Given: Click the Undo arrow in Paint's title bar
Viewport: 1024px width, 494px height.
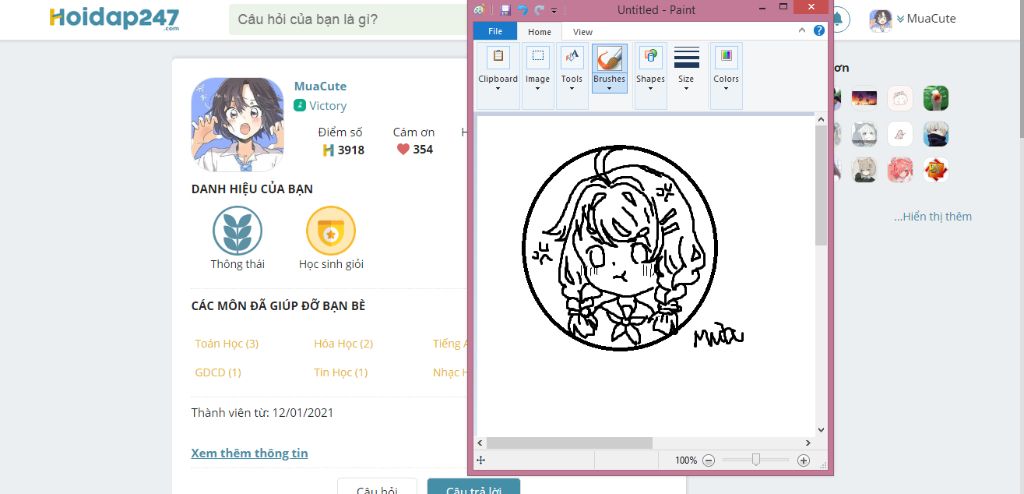Looking at the screenshot, I should click(522, 9).
